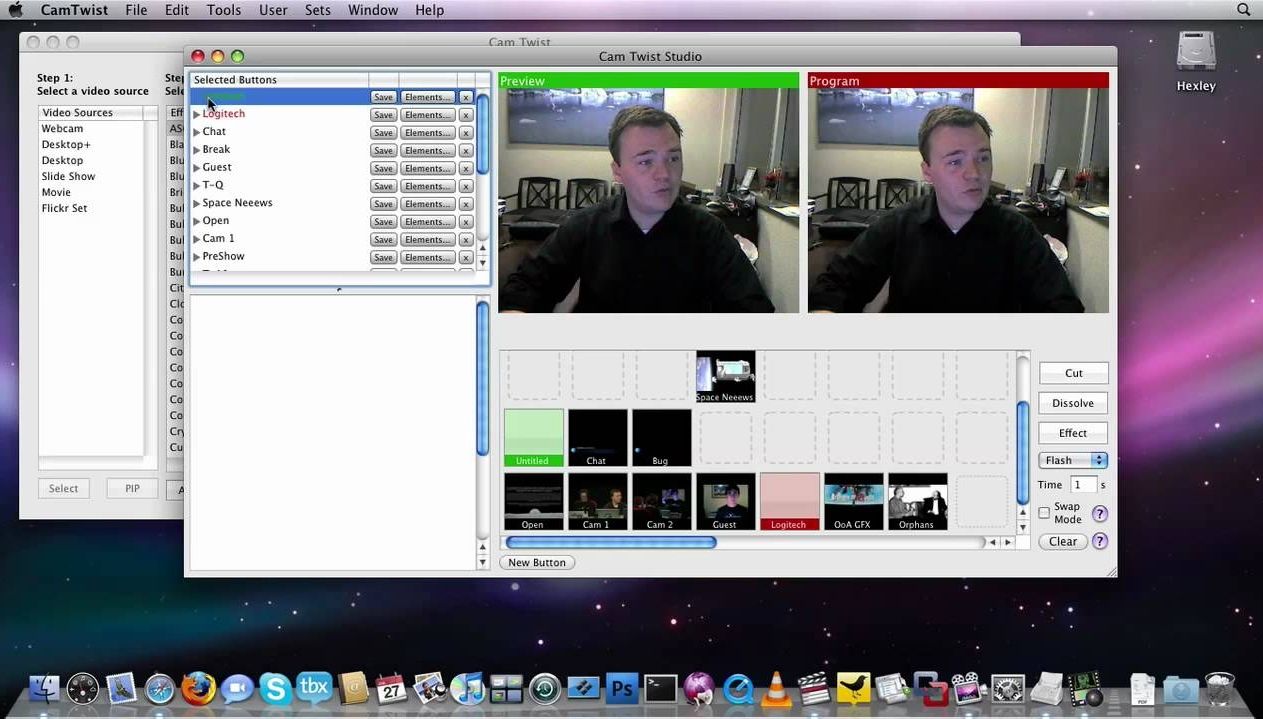Create a New Button
The image size is (1263, 719).
(x=537, y=562)
